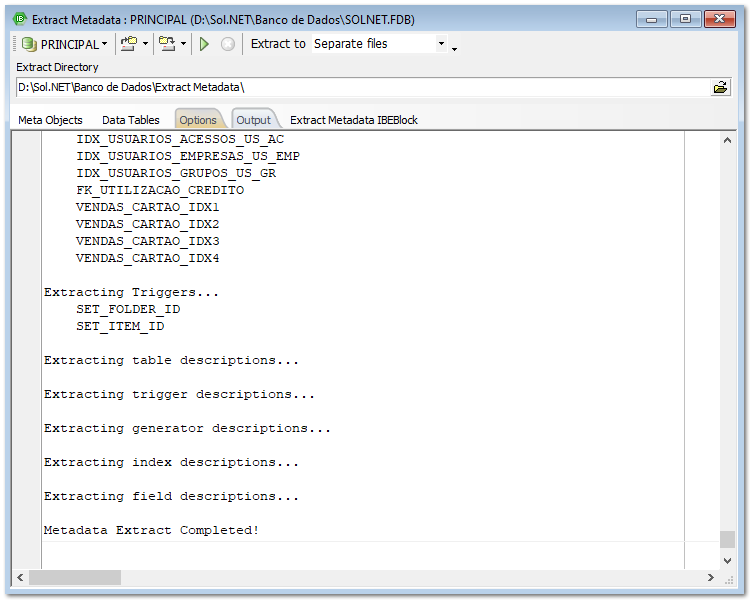Click the line IDX_USUARIOS_EMPRESAS_US_EMP
This screenshot has height=603, width=753.
click(x=188, y=156)
